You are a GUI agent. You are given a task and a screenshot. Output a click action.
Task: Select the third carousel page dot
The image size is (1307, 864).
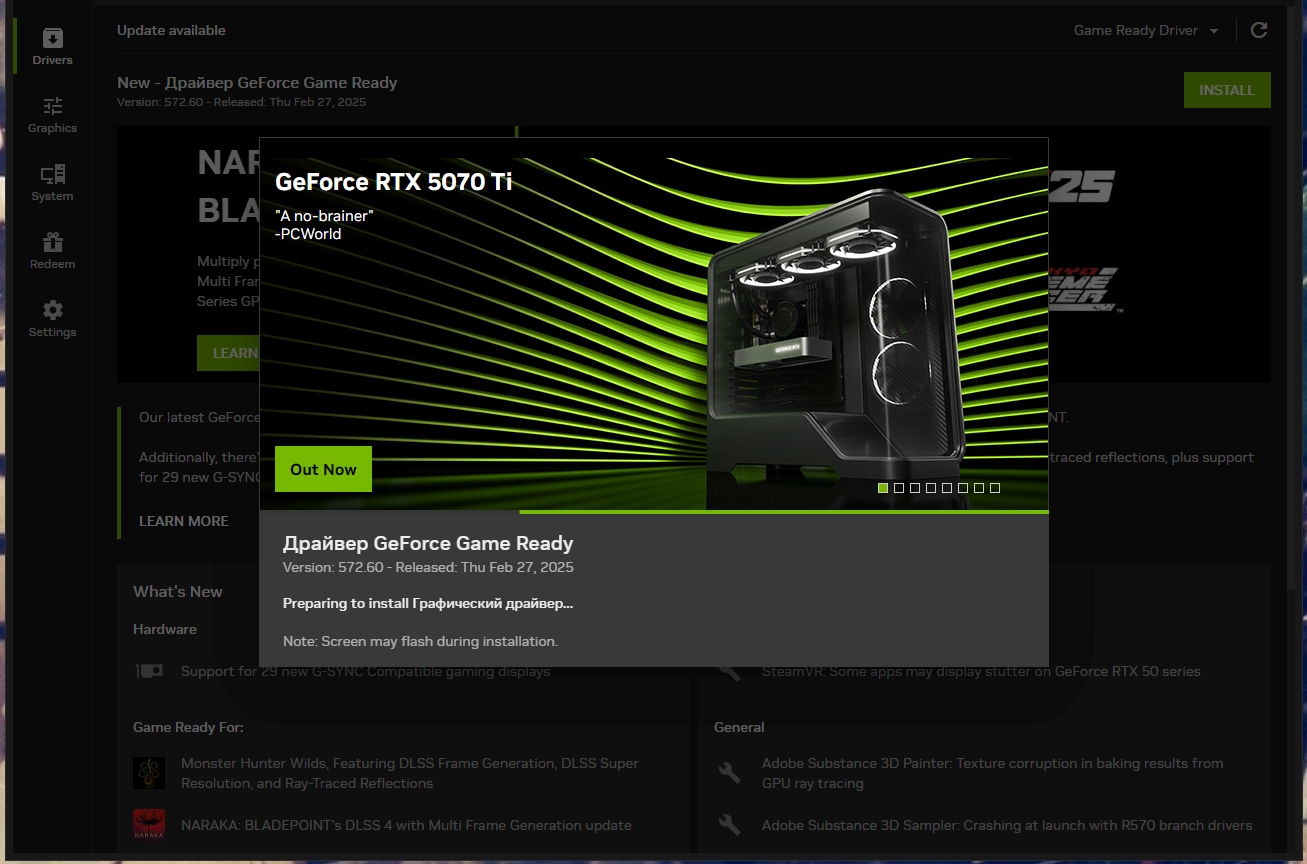pyautogui.click(x=915, y=488)
